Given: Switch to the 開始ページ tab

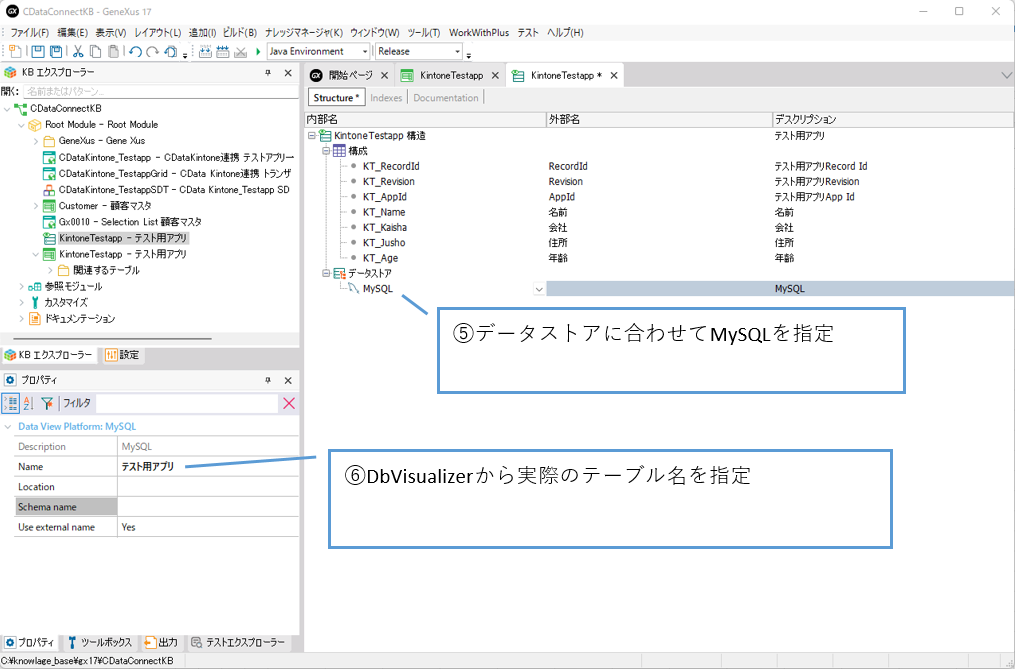Looking at the screenshot, I should 350,76.
